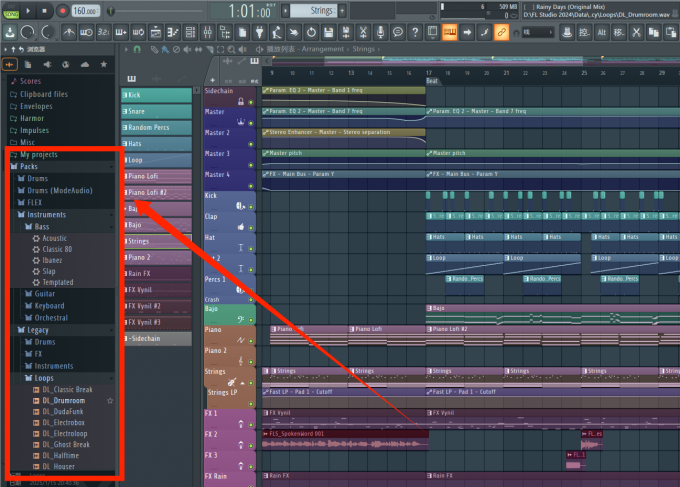Open the snap dropdown in main toolbar
This screenshot has height=487, width=680.
539,32
